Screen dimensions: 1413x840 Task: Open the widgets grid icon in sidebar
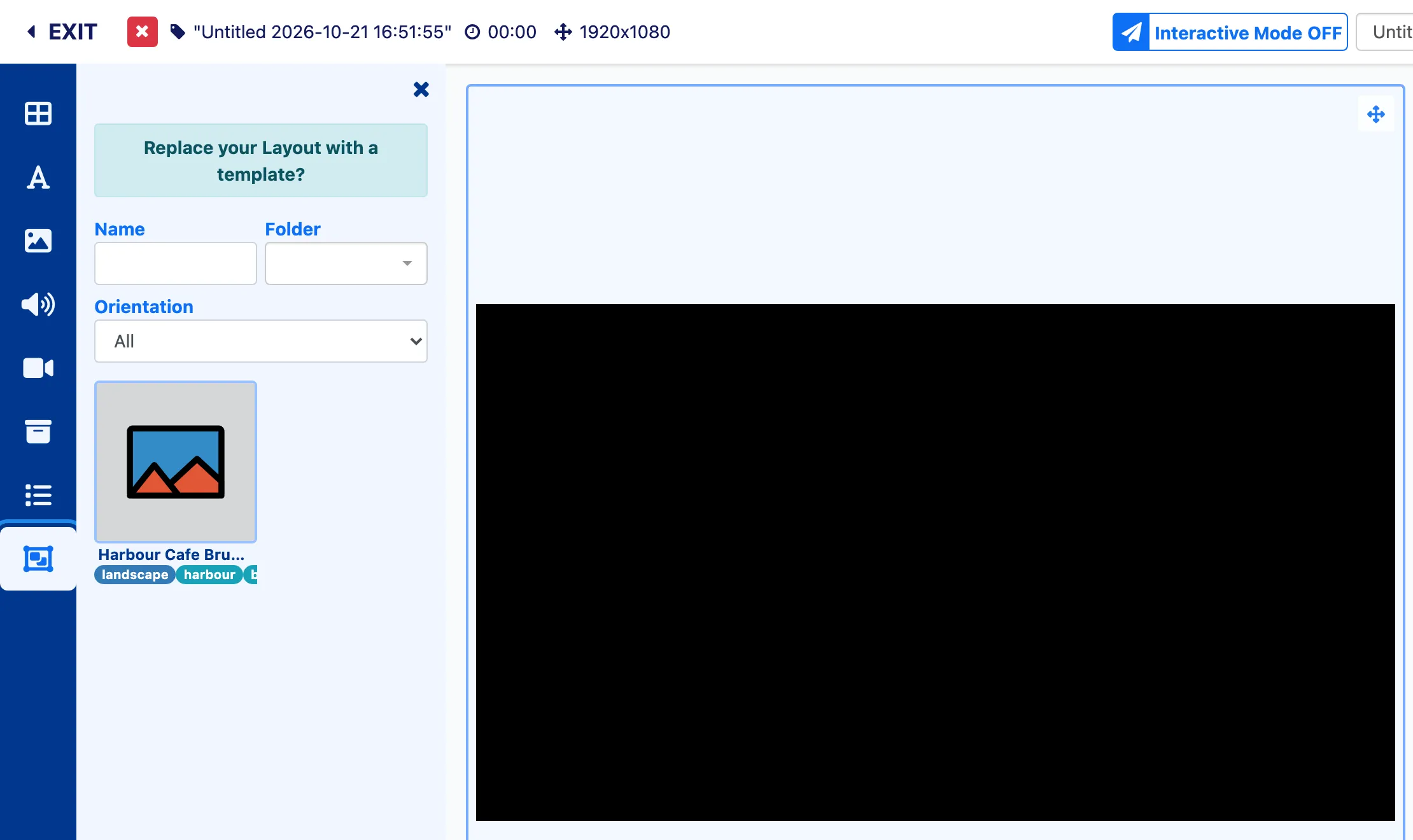[x=38, y=113]
